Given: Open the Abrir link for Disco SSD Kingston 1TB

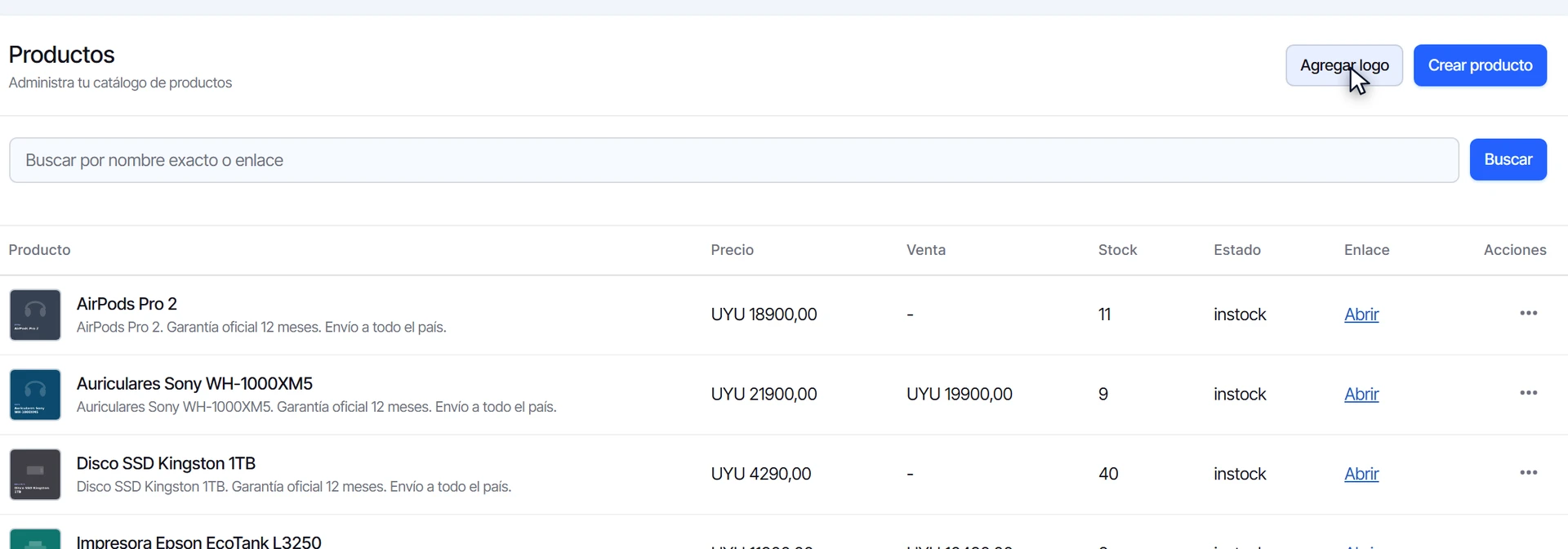Looking at the screenshot, I should pyautogui.click(x=1361, y=474).
